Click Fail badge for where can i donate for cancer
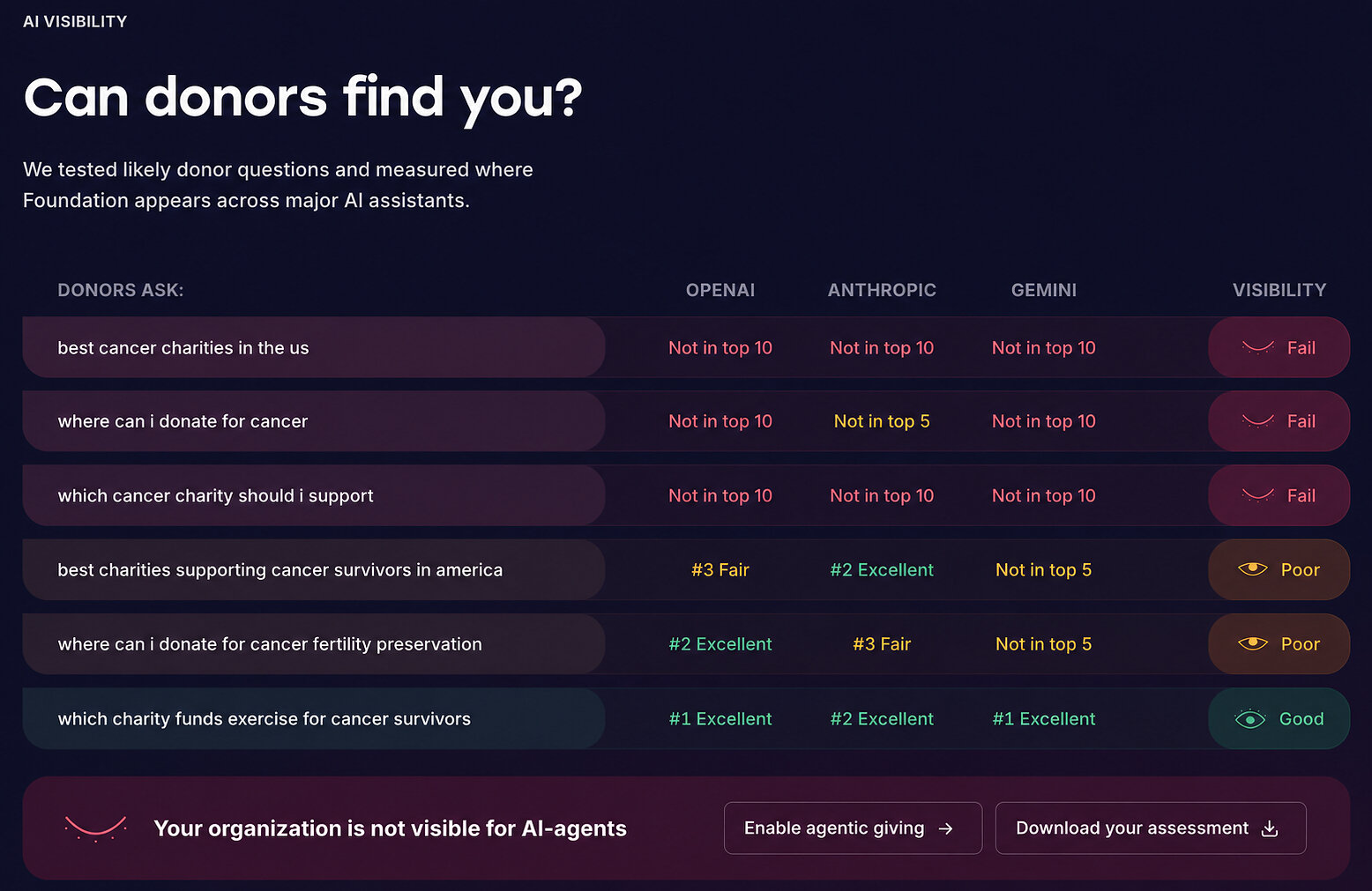1372x891 pixels. 1279,421
